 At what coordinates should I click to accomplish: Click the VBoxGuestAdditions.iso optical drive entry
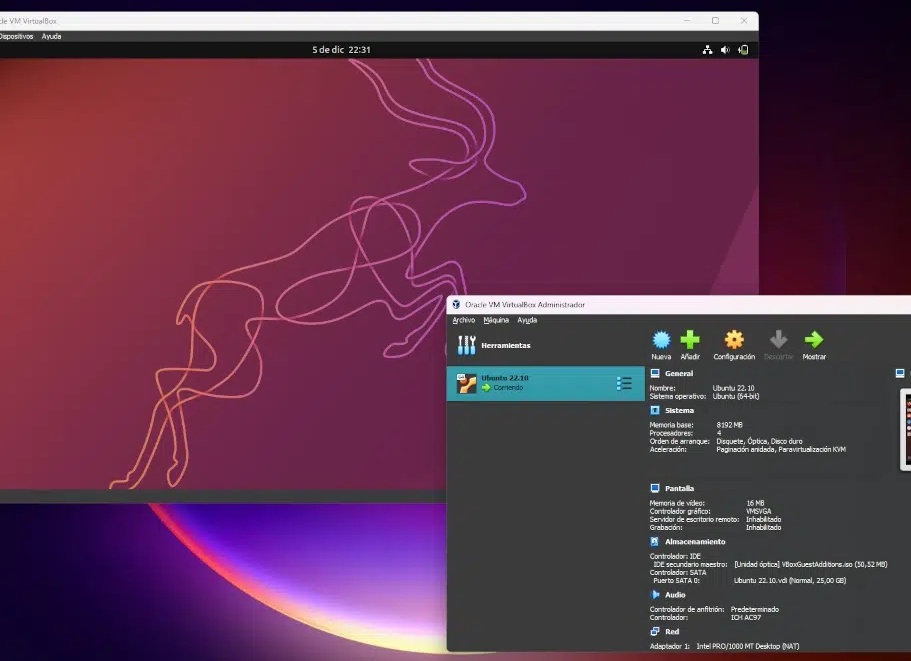tap(810, 564)
